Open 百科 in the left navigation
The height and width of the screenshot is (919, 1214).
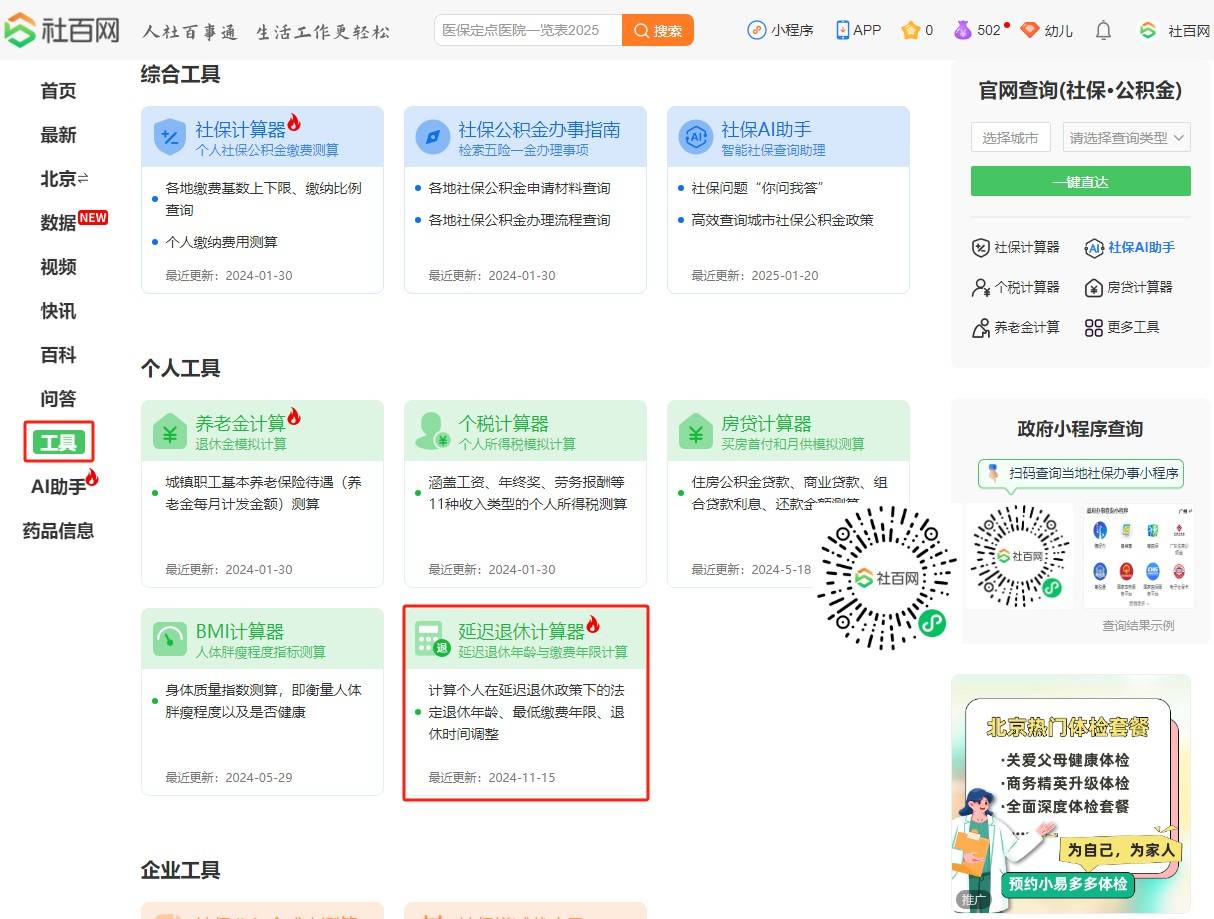click(x=58, y=355)
